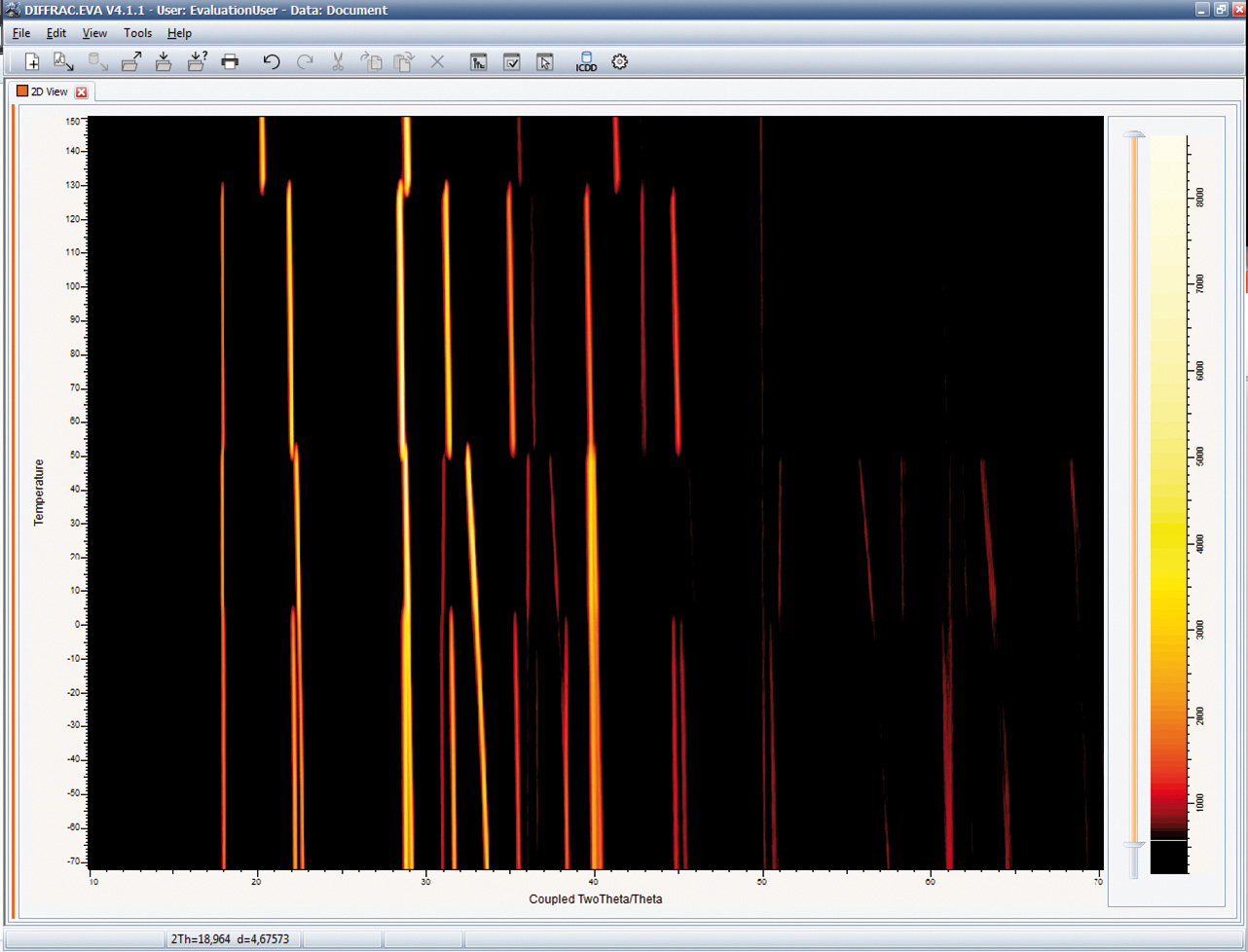
Task: Click the data tree panel icon
Action: click(478, 62)
